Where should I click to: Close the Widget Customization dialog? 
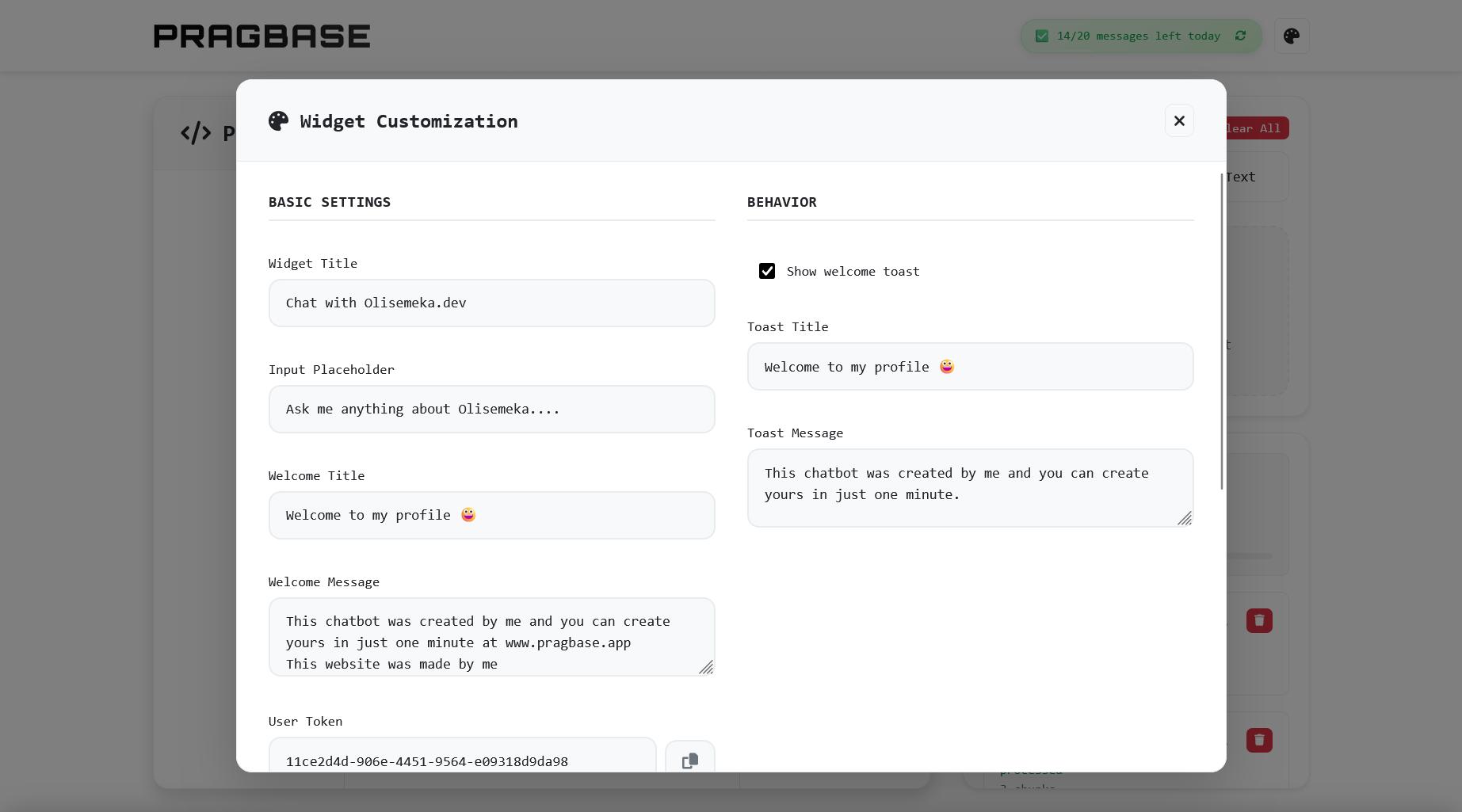click(x=1179, y=120)
